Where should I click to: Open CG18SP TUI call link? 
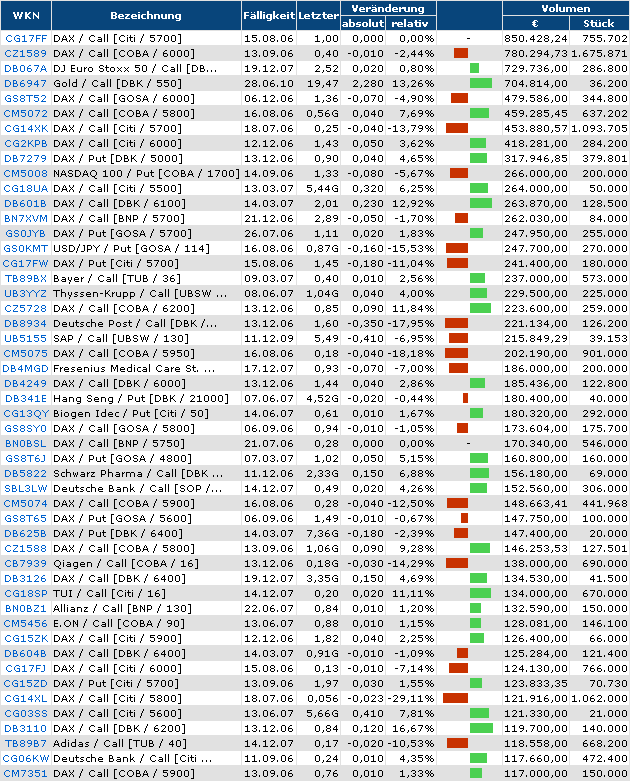click(26, 593)
